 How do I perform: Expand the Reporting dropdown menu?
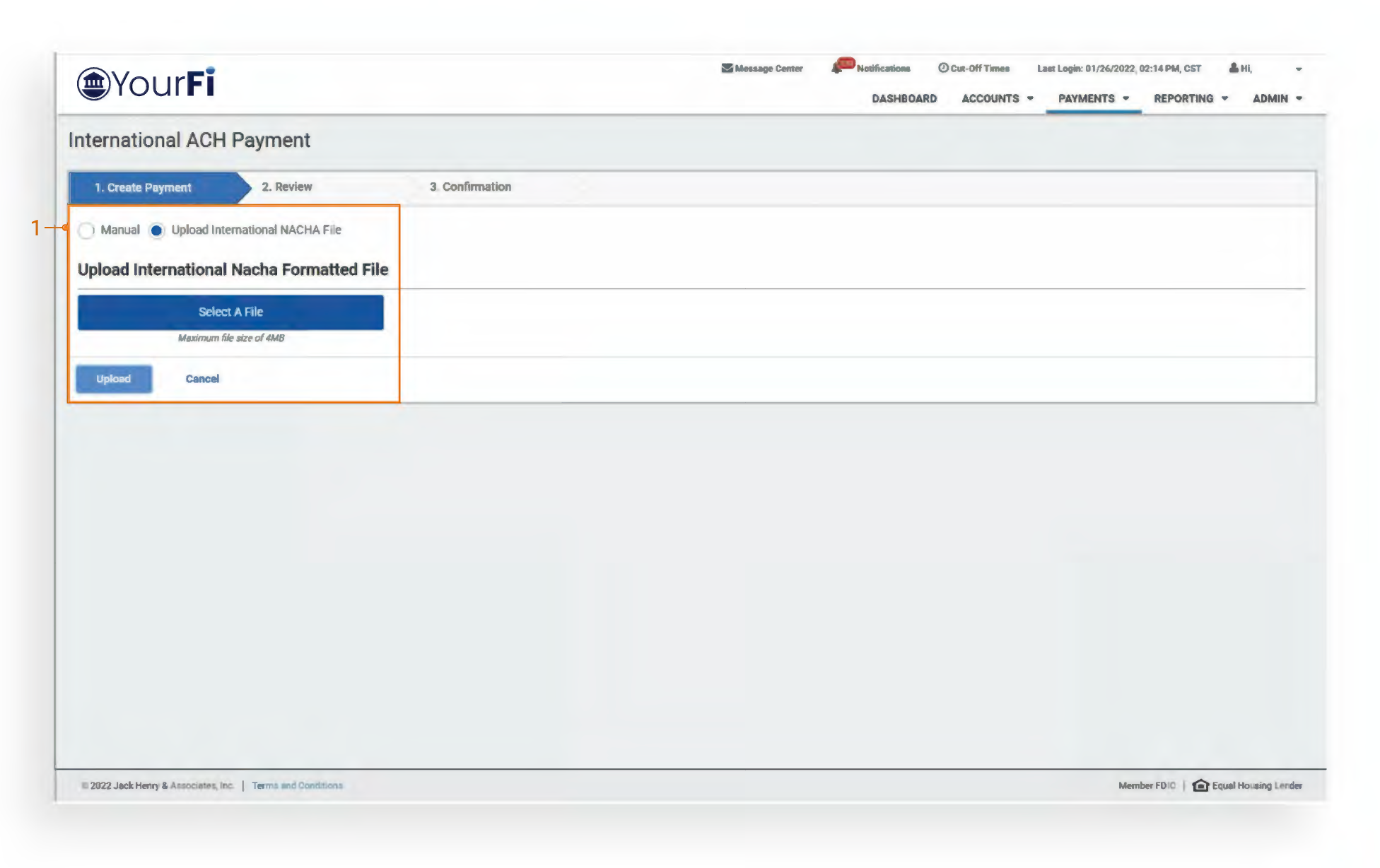pos(1191,98)
